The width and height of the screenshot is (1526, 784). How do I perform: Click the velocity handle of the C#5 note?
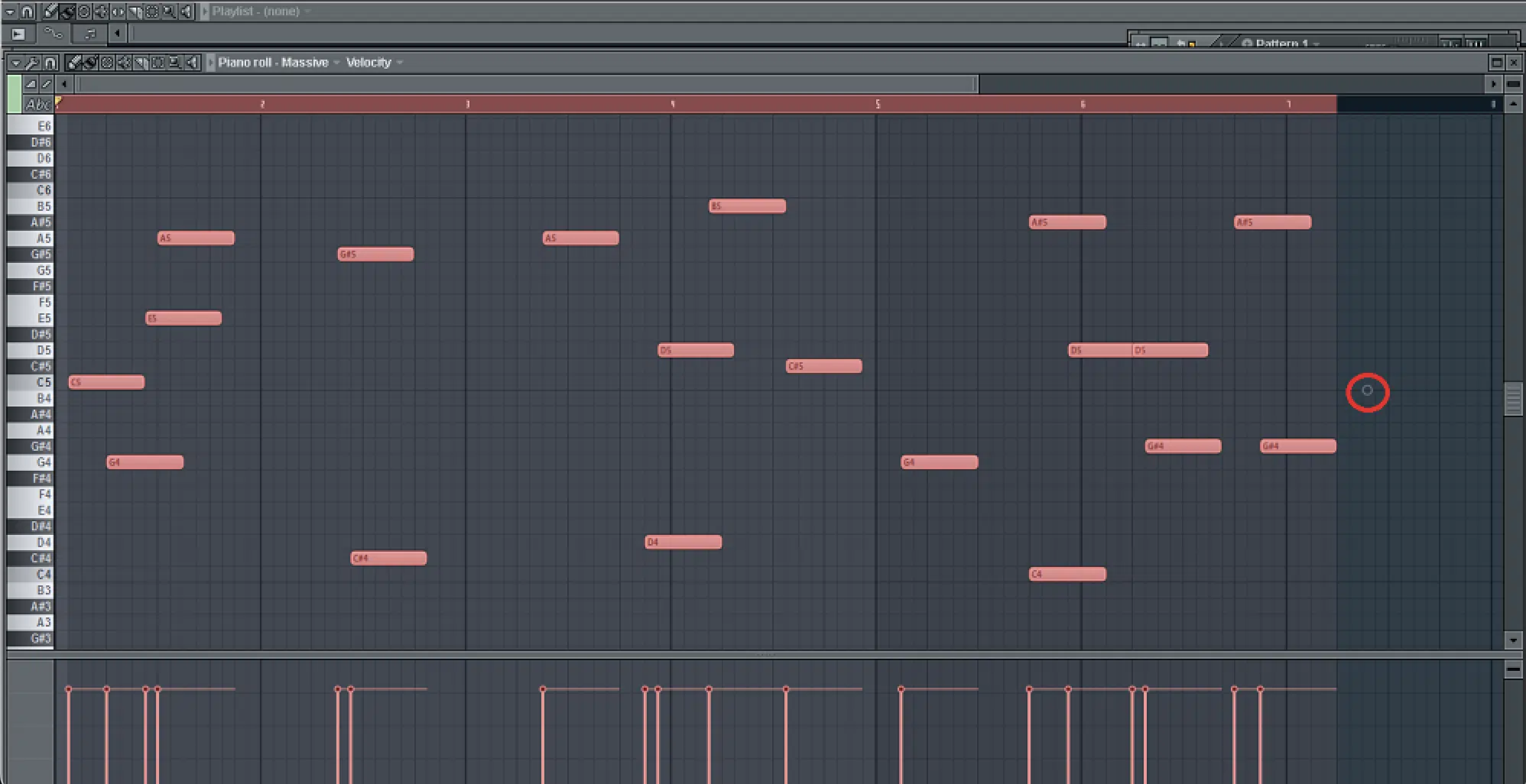[x=786, y=689]
